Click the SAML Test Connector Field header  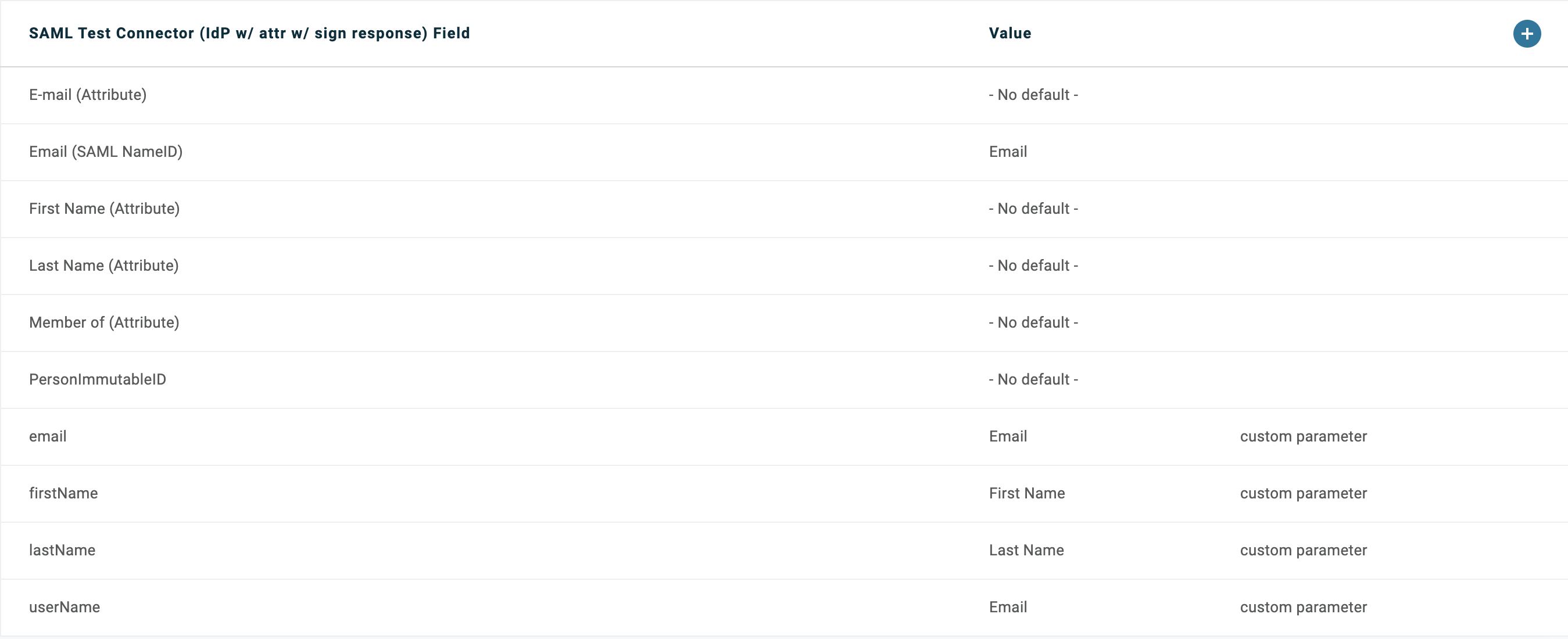coord(249,34)
